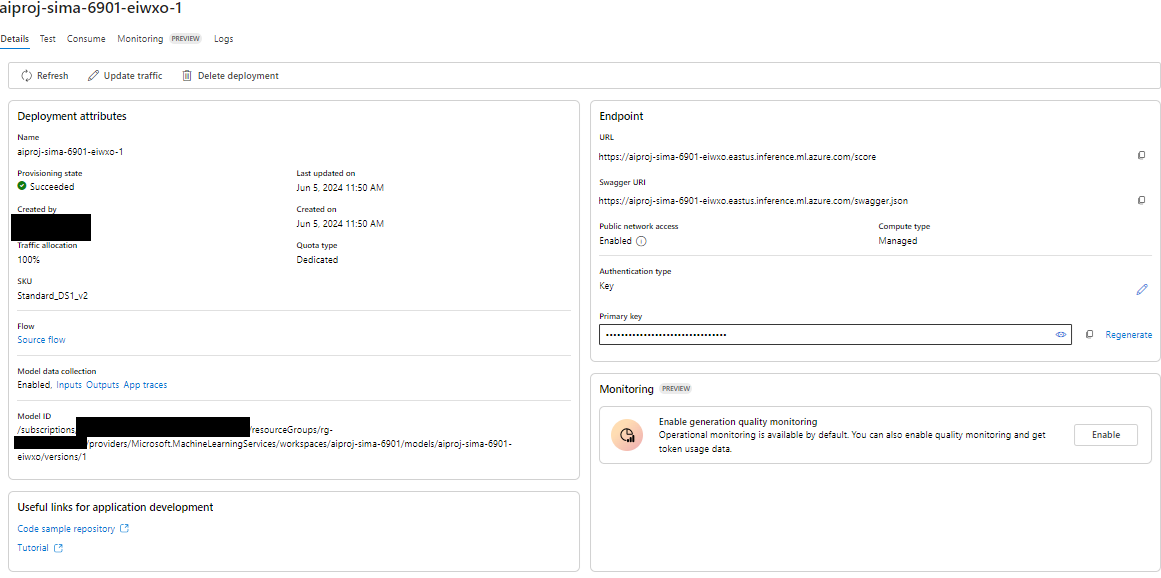Click the Refresh button label
The width and height of the screenshot is (1161, 578).
click(x=53, y=75)
